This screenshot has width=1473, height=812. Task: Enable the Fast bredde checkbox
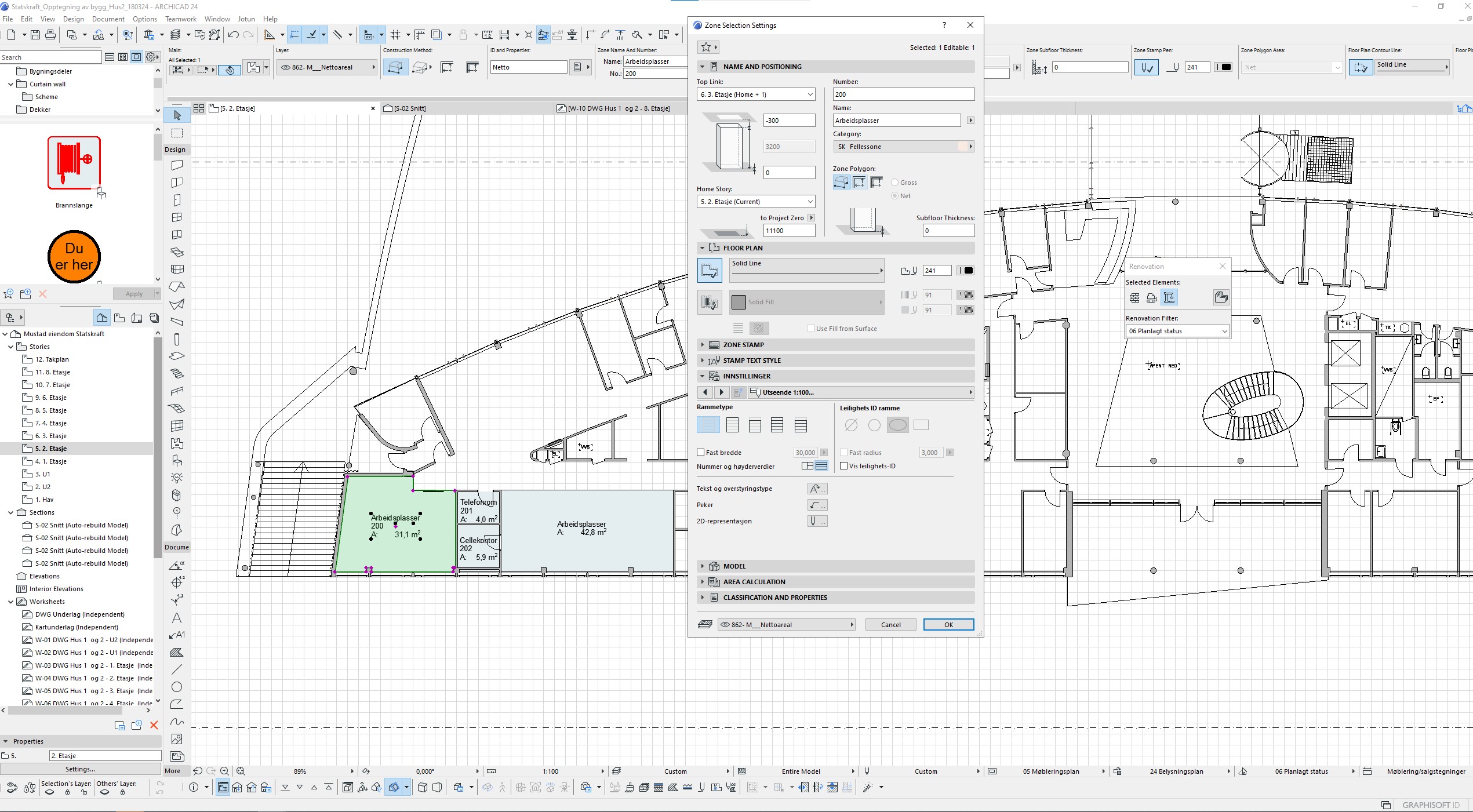pyautogui.click(x=701, y=453)
